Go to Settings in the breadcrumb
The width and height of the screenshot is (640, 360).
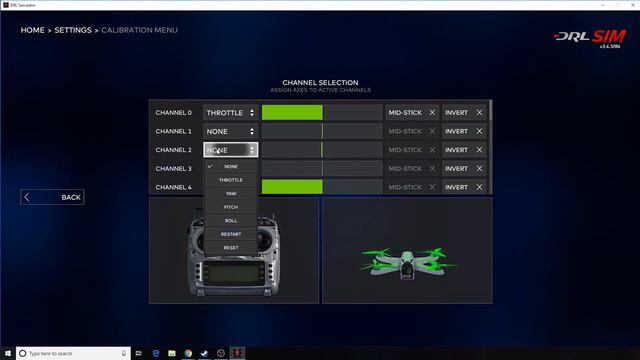73,30
